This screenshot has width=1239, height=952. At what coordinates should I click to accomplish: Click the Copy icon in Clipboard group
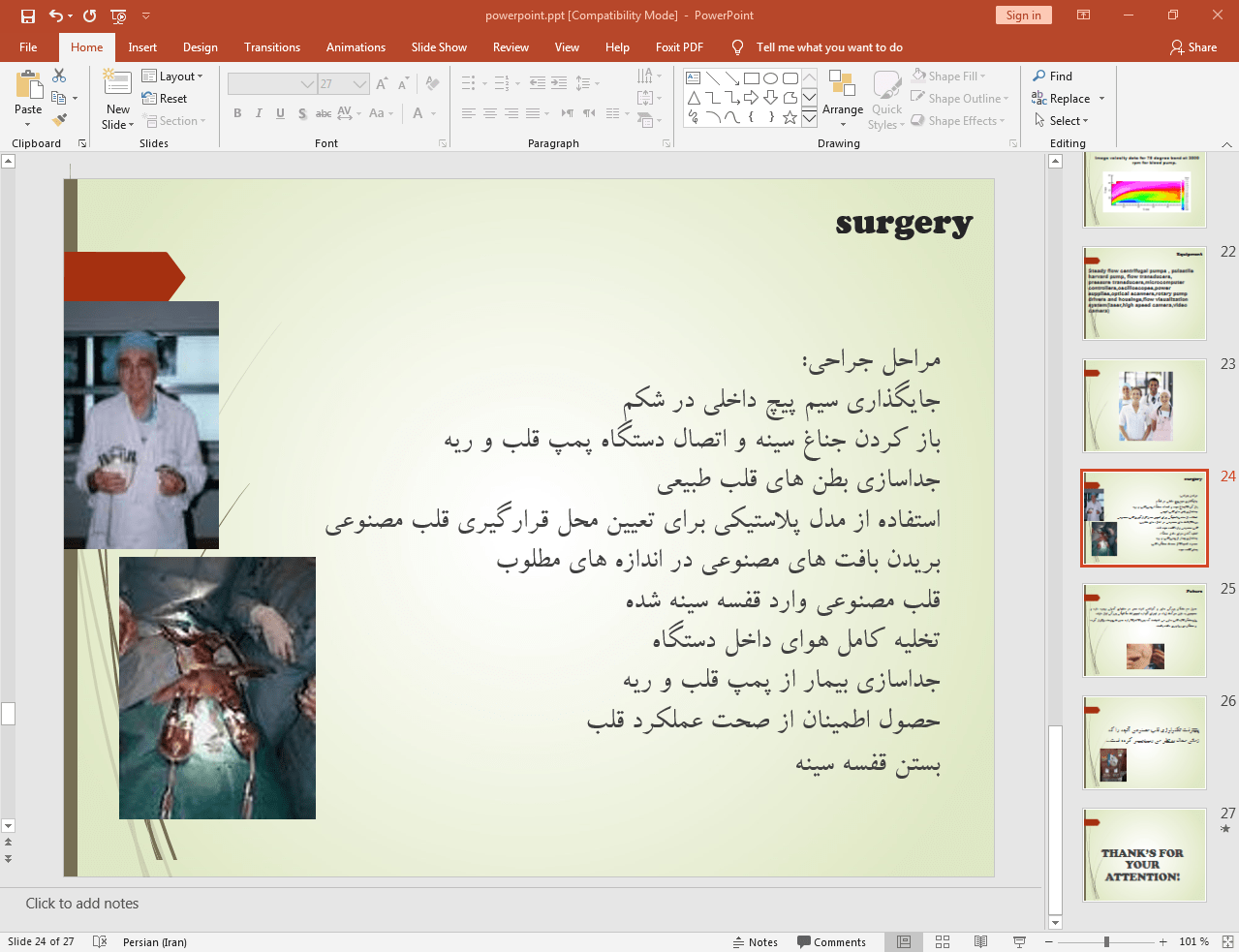(58, 98)
